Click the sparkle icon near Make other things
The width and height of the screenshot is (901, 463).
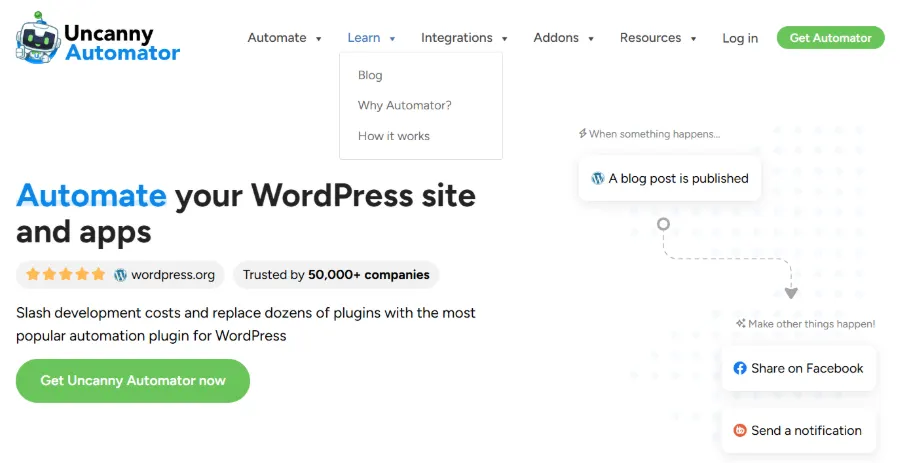coord(740,324)
